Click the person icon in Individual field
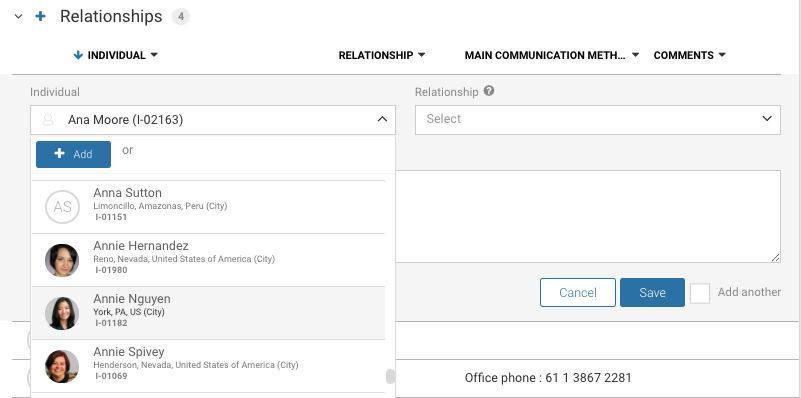The image size is (801, 398). [48, 120]
